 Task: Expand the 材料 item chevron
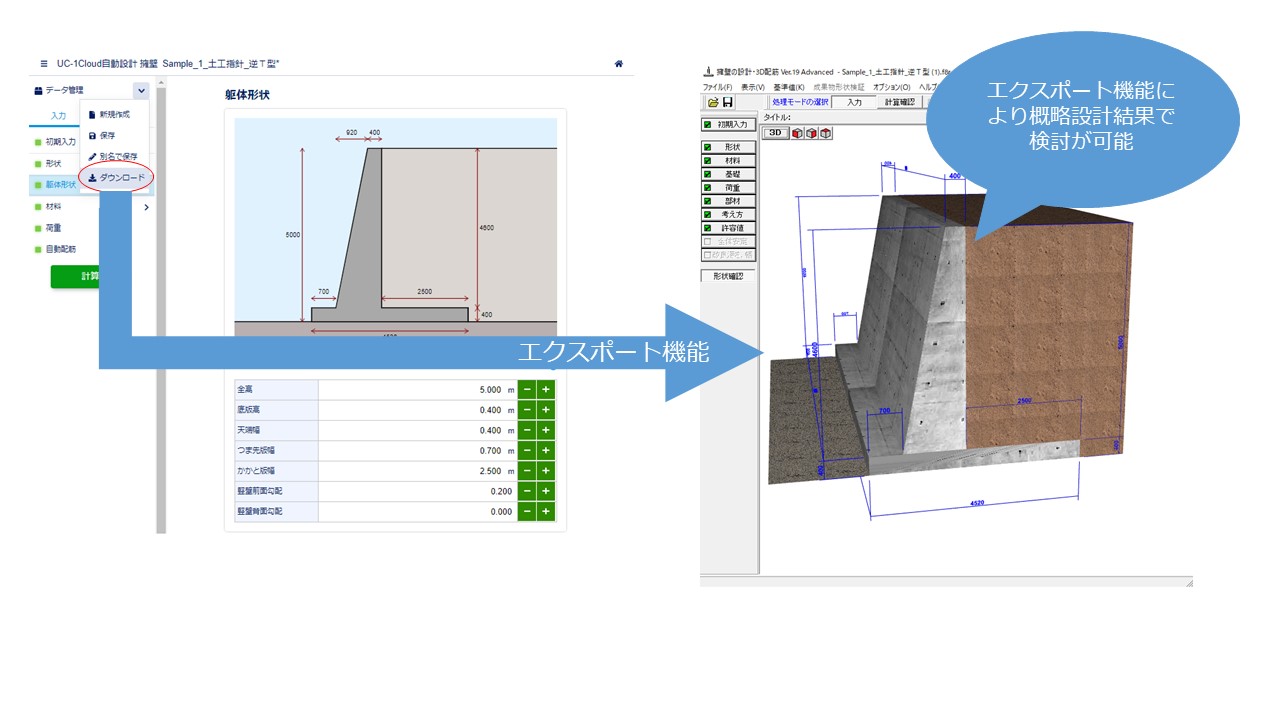coord(146,207)
